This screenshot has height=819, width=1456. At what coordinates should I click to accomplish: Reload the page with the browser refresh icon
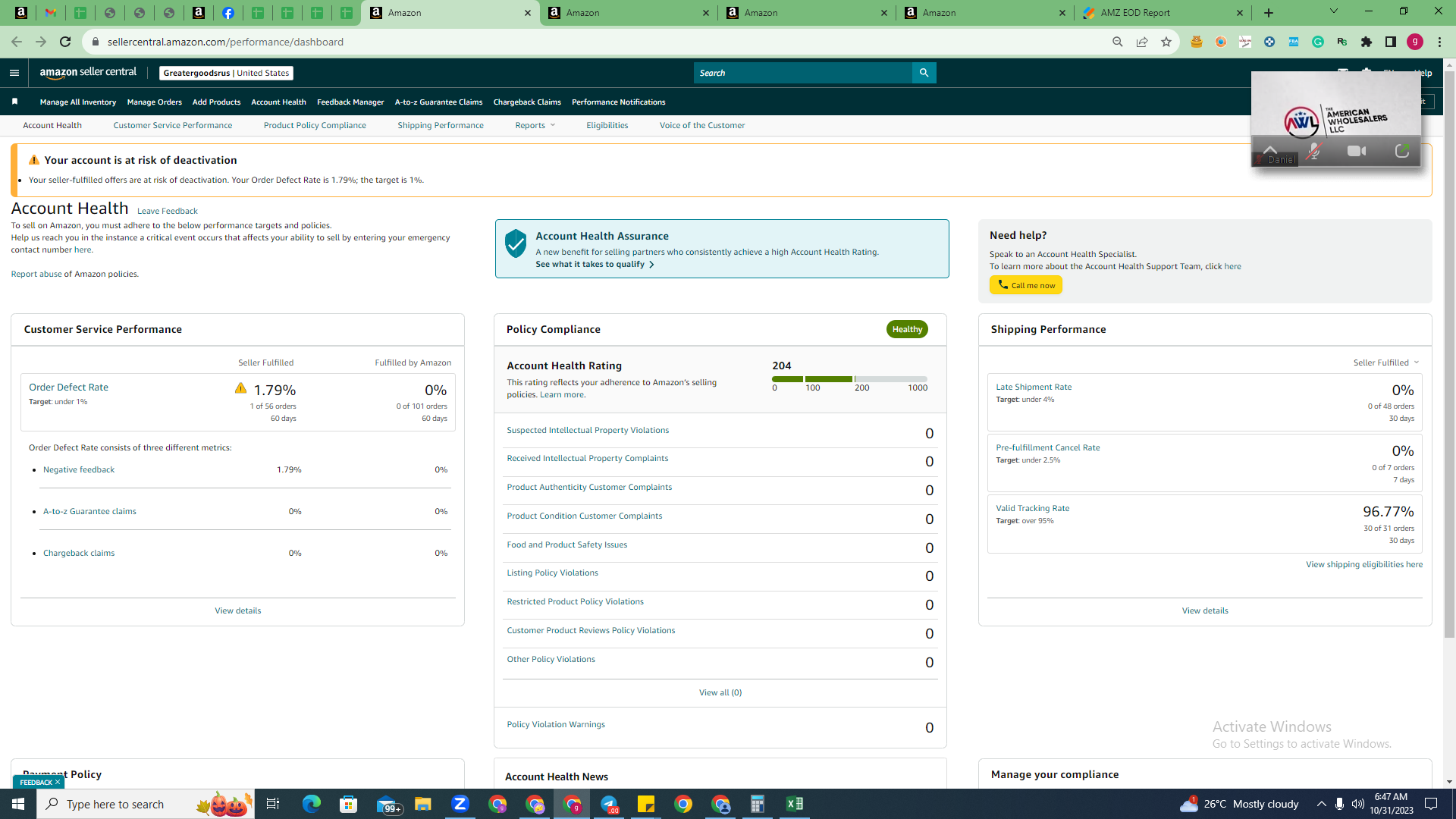[66, 42]
